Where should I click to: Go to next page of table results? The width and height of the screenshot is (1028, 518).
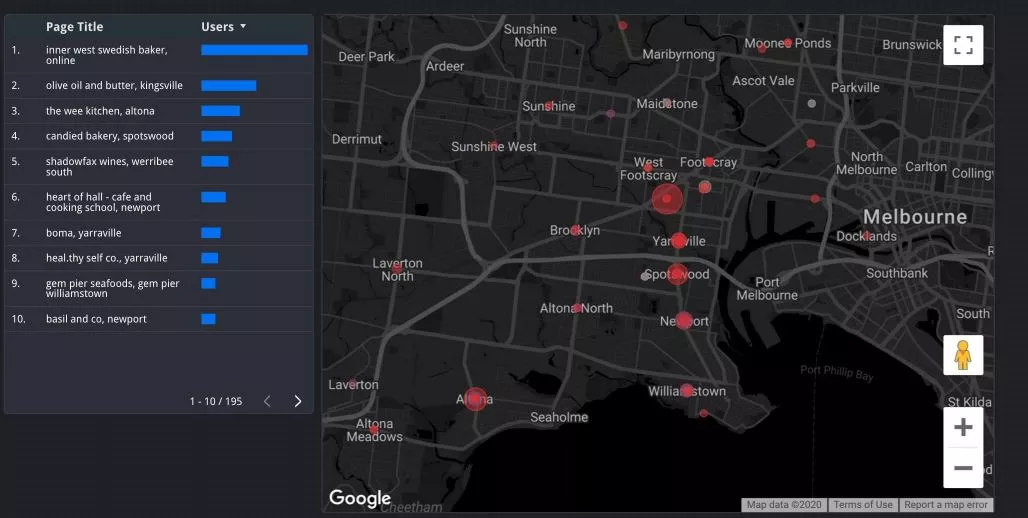[x=298, y=401]
